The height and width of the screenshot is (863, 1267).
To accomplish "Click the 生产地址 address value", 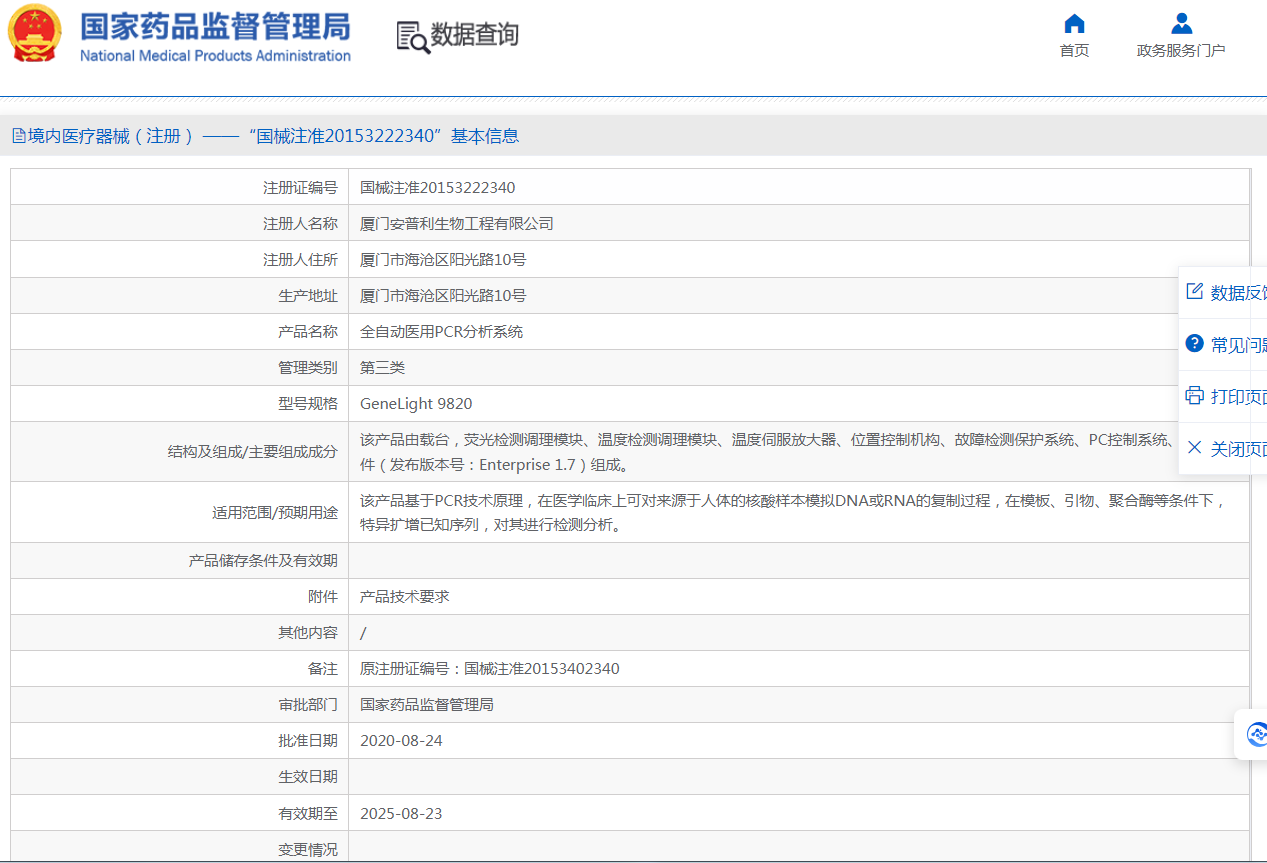I will click(443, 296).
